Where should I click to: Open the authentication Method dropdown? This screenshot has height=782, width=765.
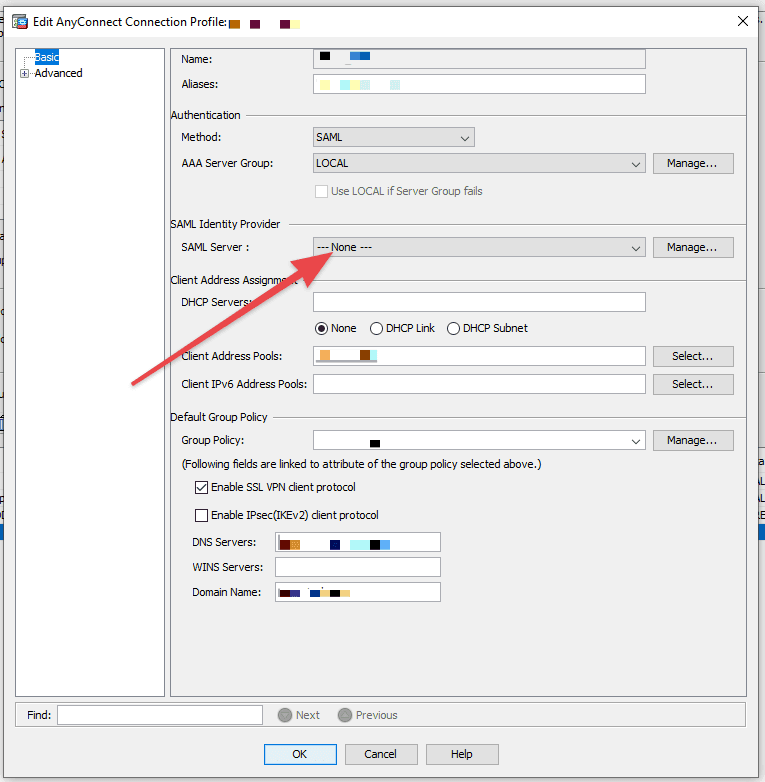tap(394, 137)
